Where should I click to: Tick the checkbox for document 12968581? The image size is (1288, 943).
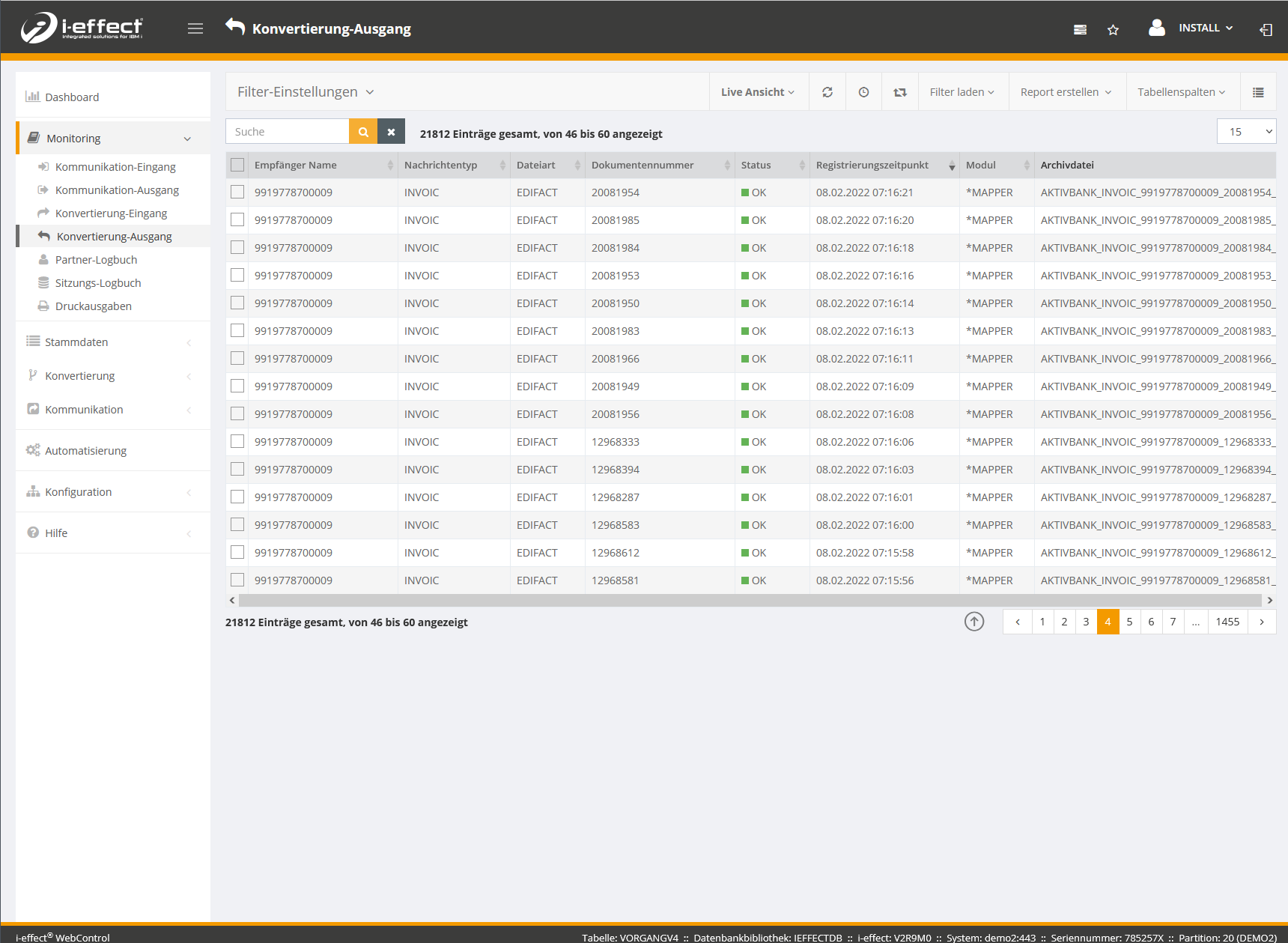pos(237,580)
